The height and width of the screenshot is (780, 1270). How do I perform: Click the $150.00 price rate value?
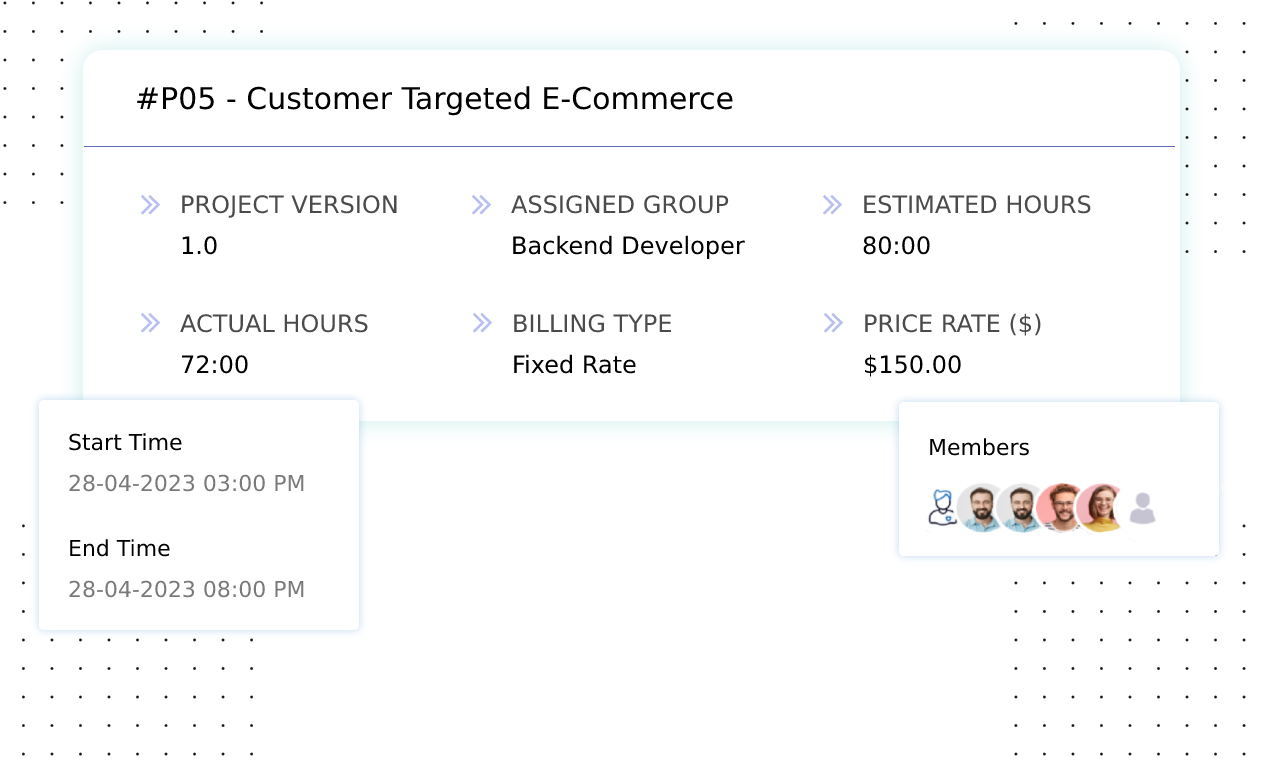point(912,364)
